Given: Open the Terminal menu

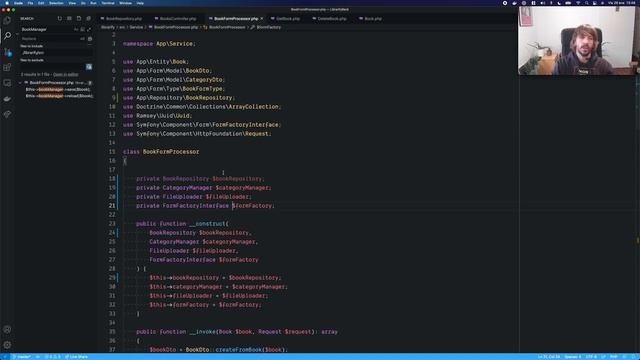Looking at the screenshot, I should coord(108,3).
